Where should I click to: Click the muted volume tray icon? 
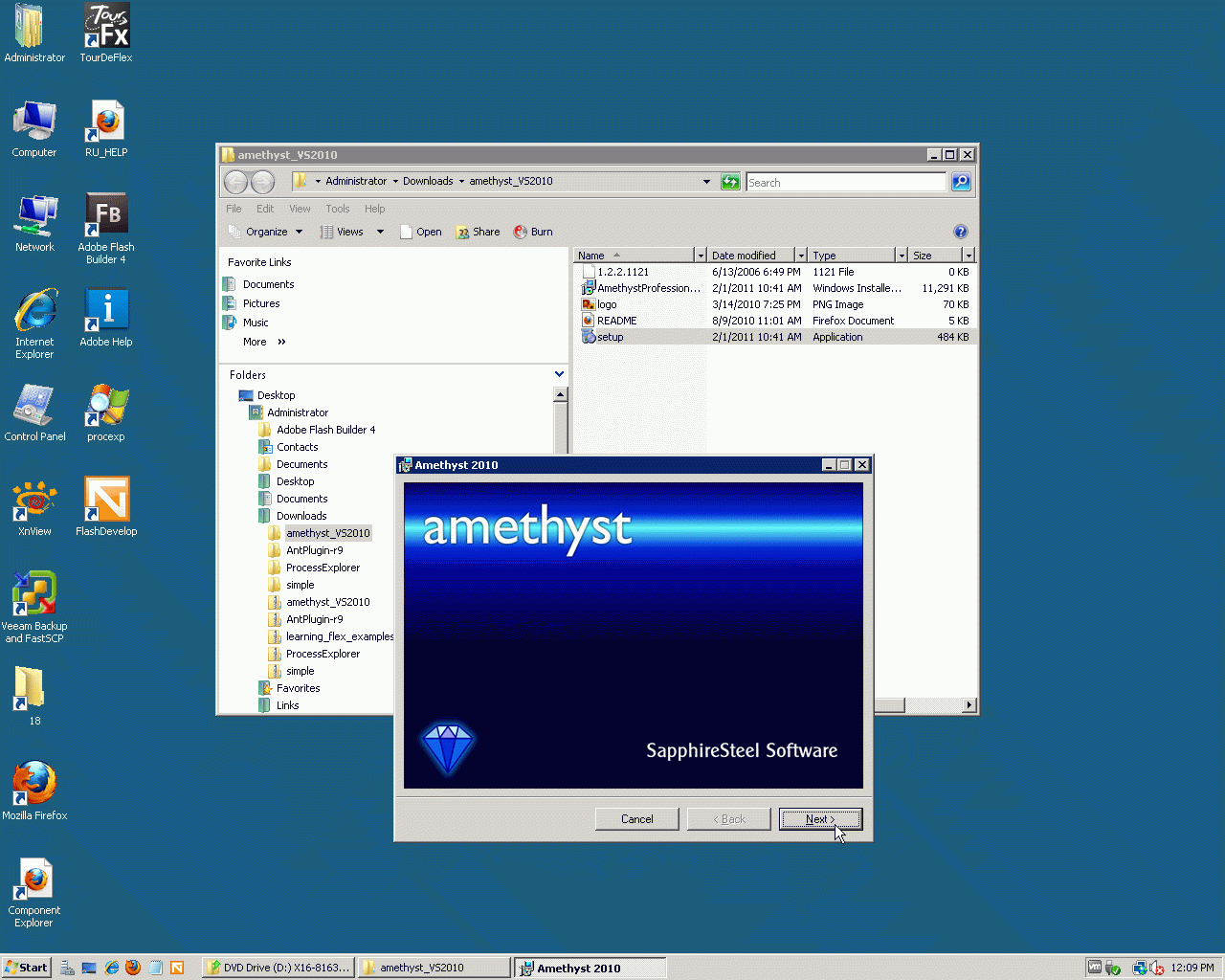click(1157, 968)
